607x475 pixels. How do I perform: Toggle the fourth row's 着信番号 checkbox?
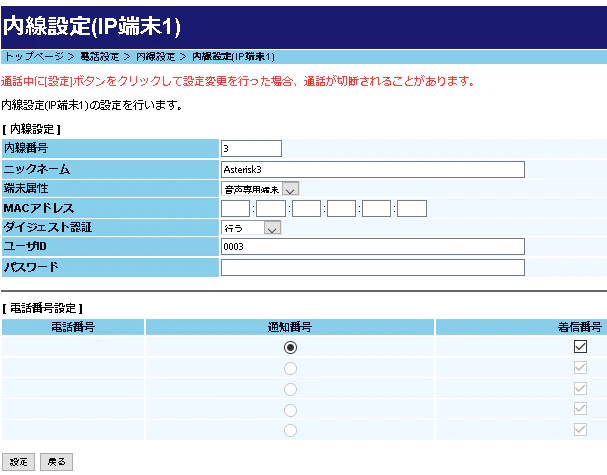click(580, 408)
